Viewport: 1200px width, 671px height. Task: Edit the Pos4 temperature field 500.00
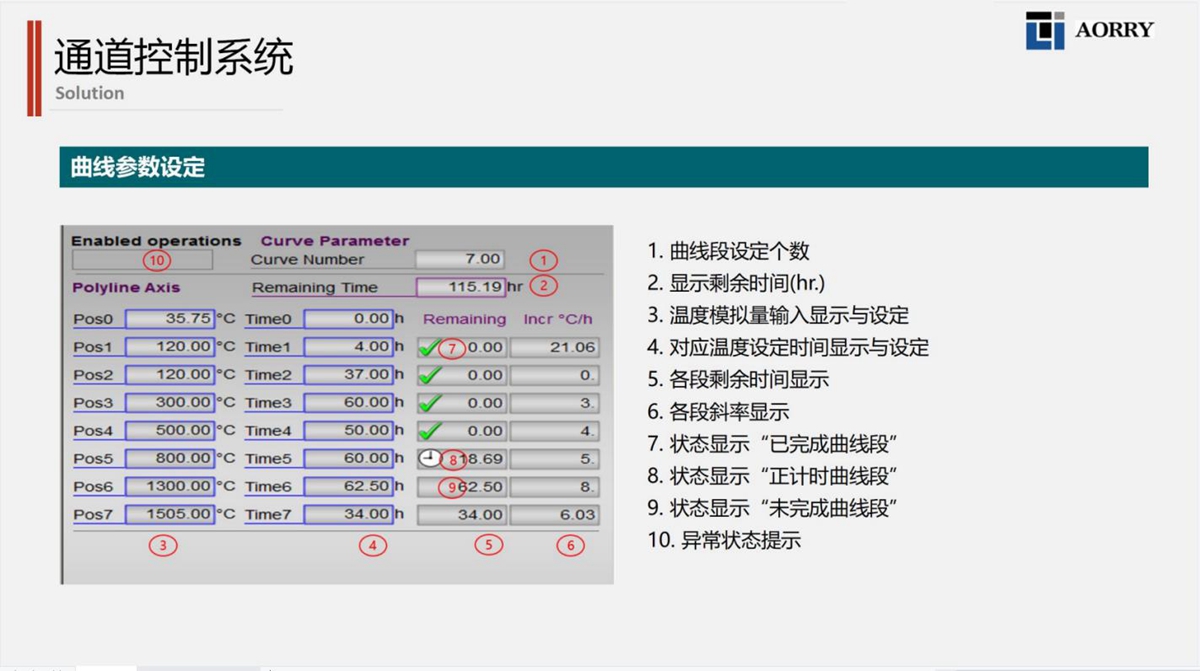pos(170,431)
